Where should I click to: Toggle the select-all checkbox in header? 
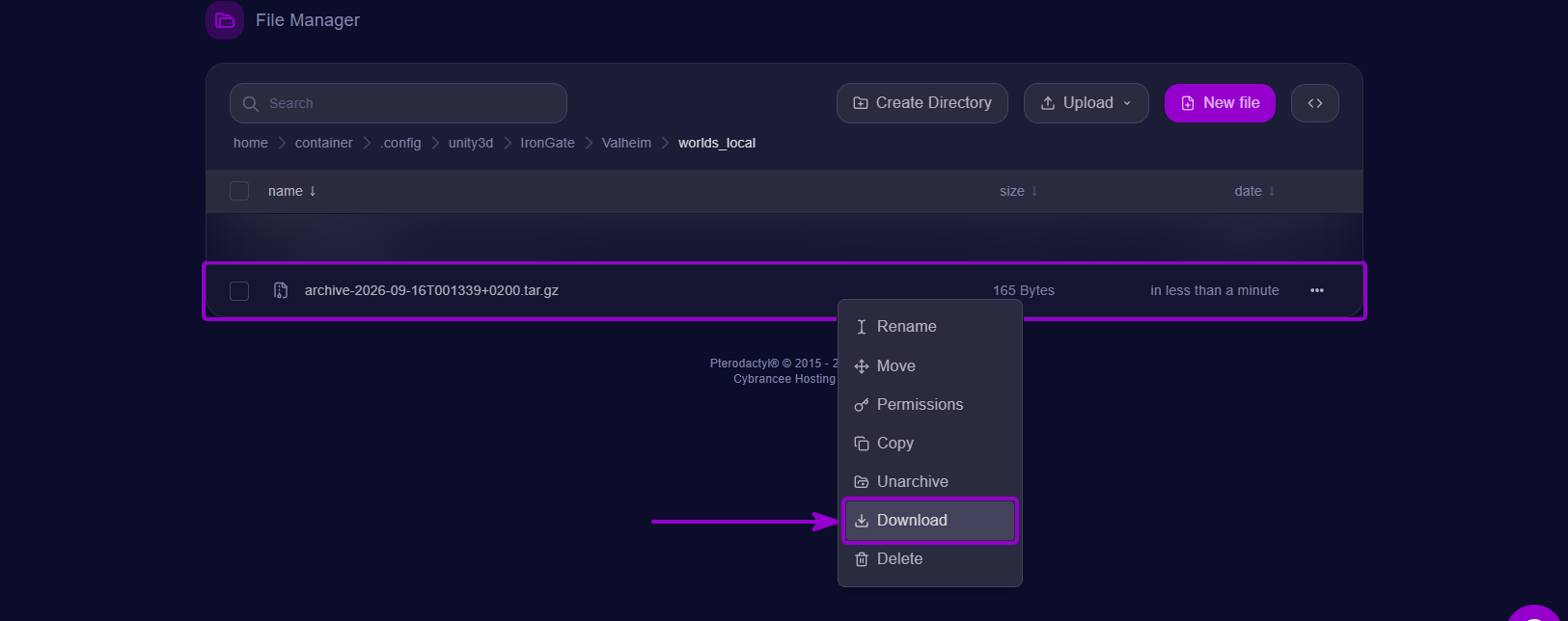coord(239,191)
